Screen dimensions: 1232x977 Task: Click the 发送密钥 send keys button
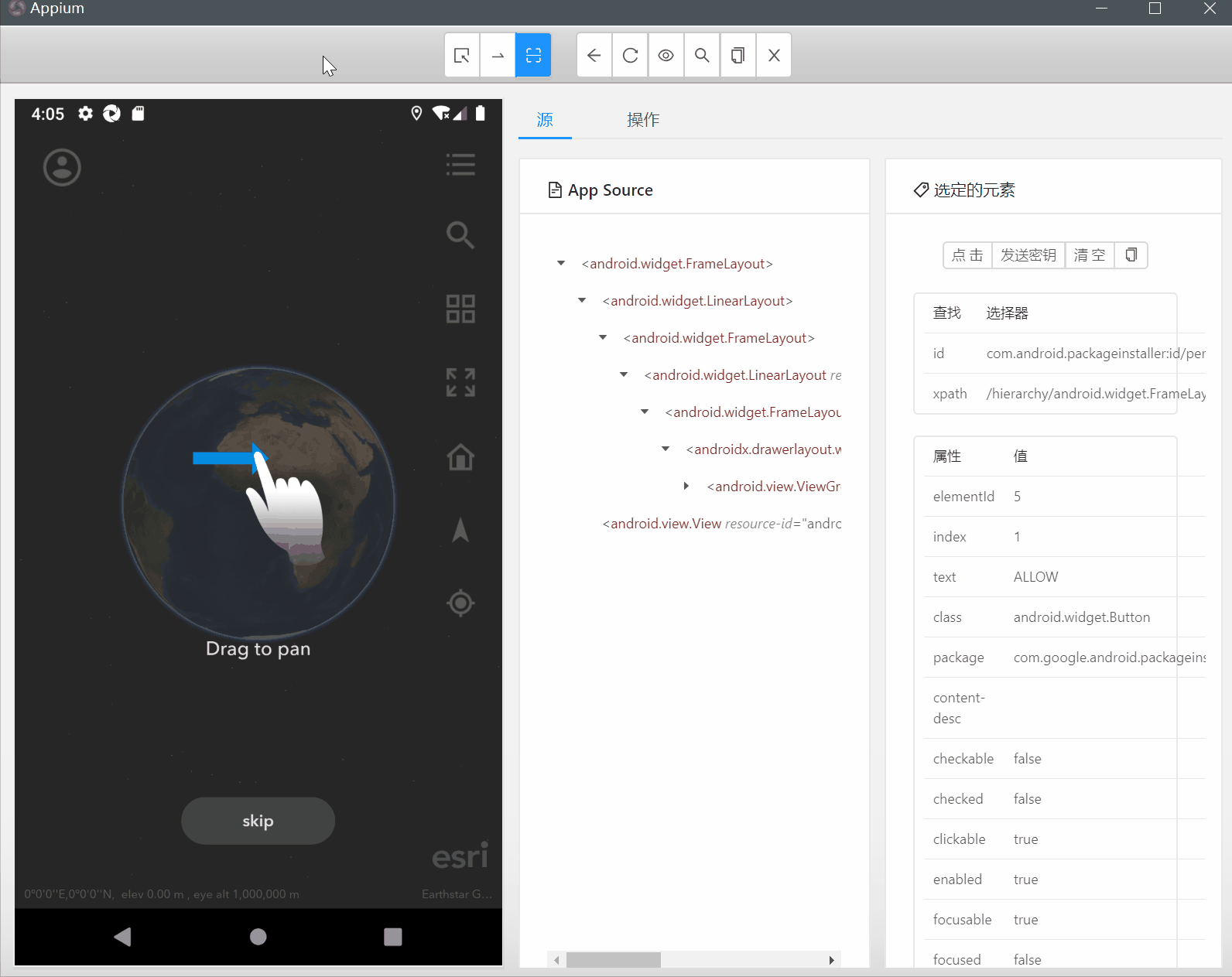tap(1028, 255)
